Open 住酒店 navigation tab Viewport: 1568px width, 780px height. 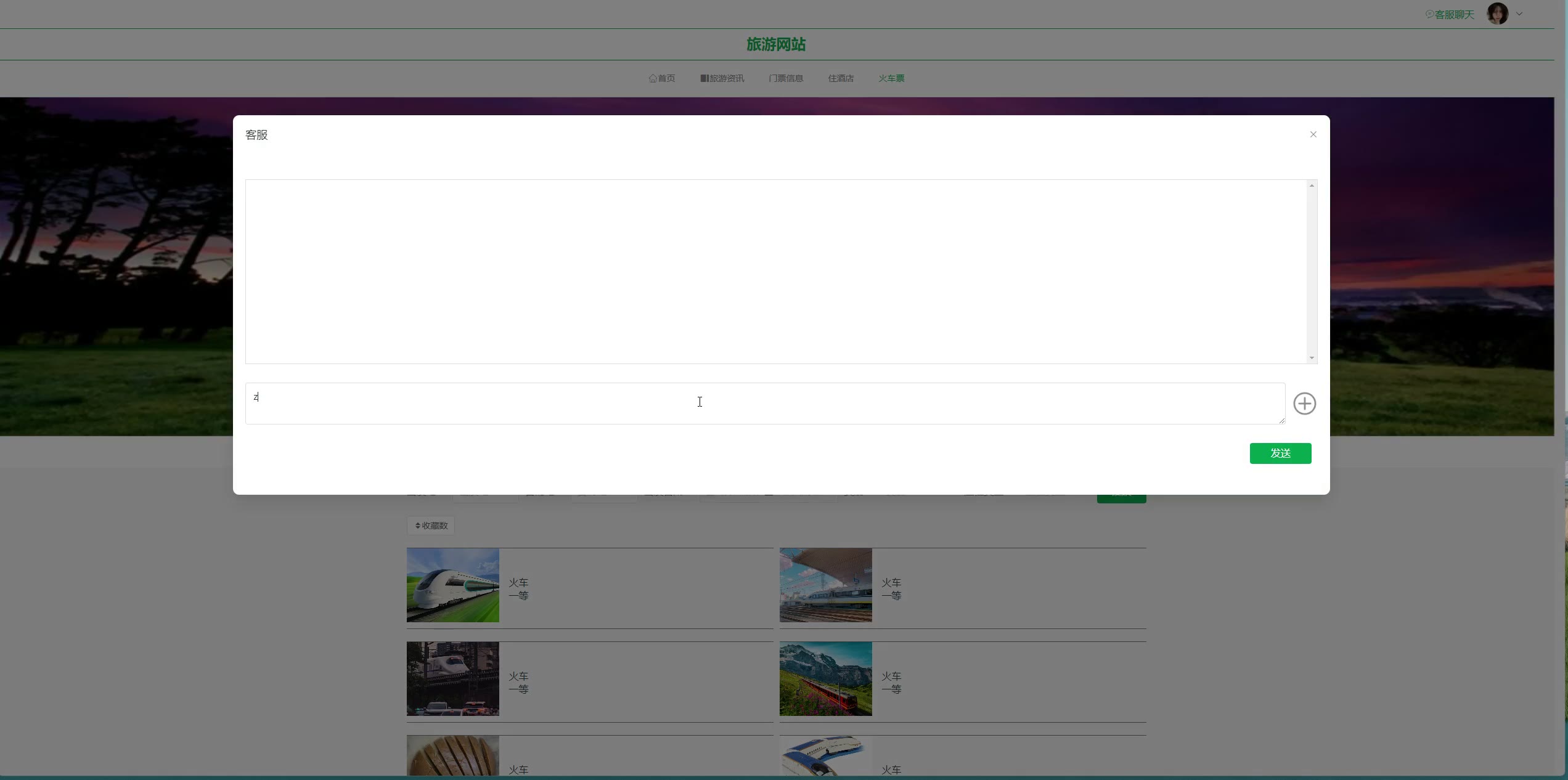(841, 78)
